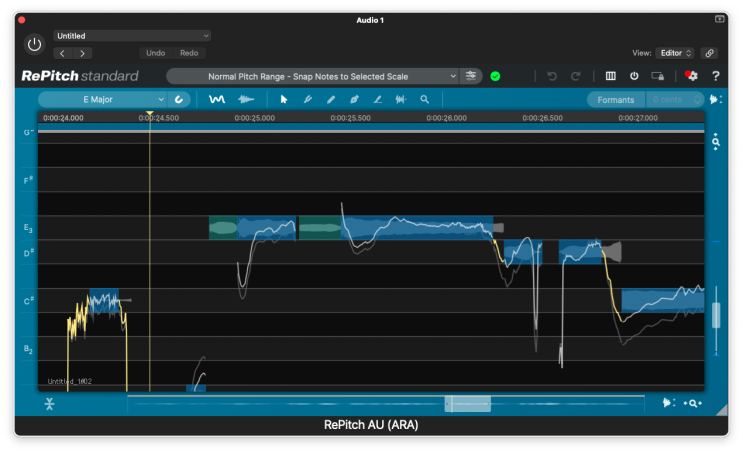Click top-right playback follow icon
743x453 pixels.
pyautogui.click(x=716, y=100)
